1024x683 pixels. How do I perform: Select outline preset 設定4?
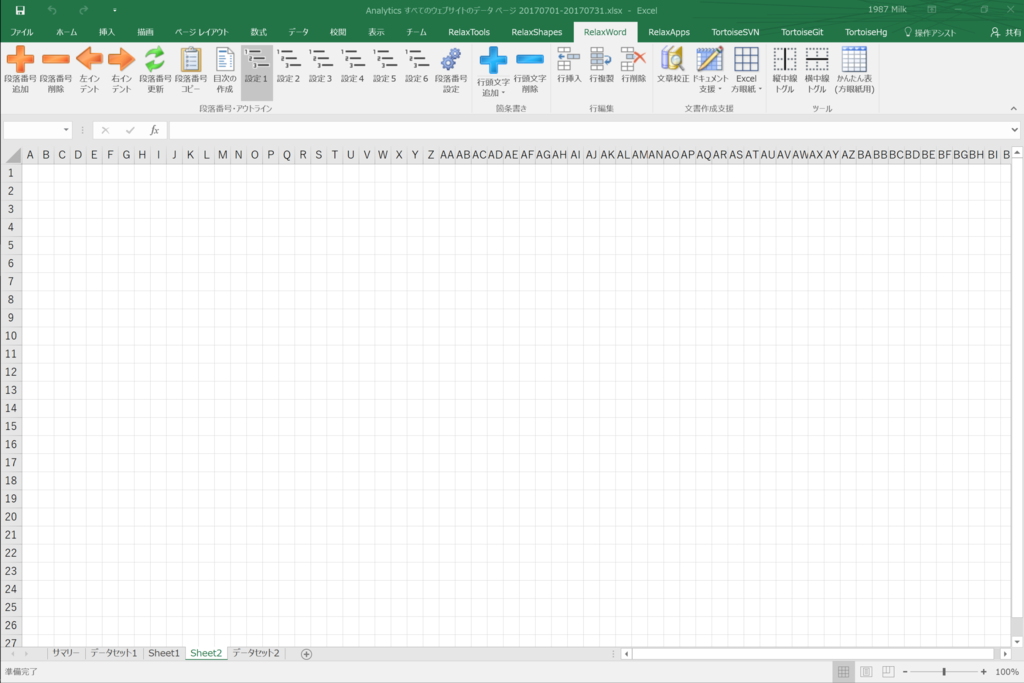(x=352, y=65)
